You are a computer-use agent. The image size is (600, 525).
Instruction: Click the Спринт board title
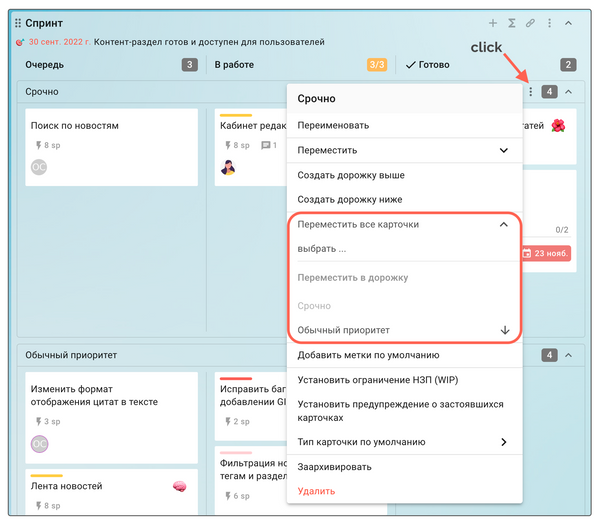44,23
